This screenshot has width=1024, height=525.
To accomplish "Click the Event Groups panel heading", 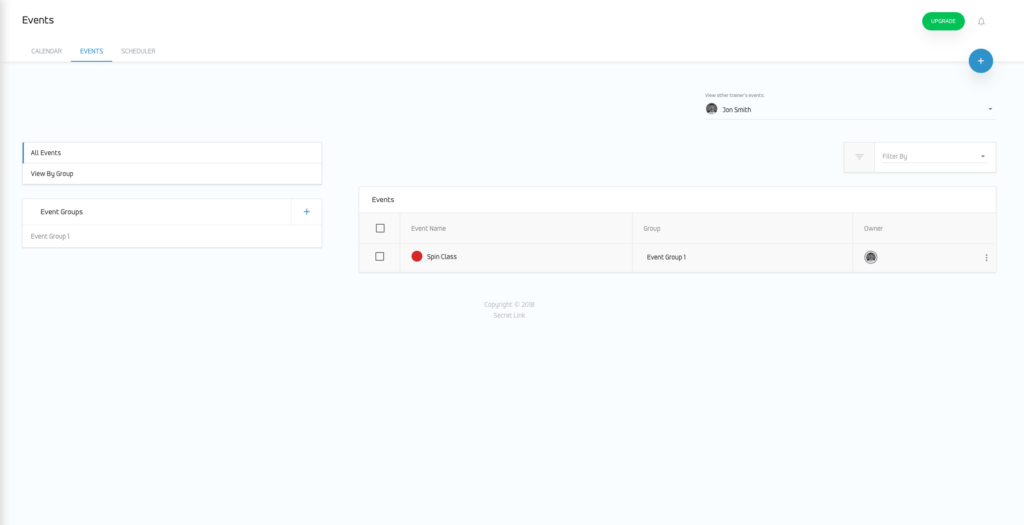I will pos(61,212).
